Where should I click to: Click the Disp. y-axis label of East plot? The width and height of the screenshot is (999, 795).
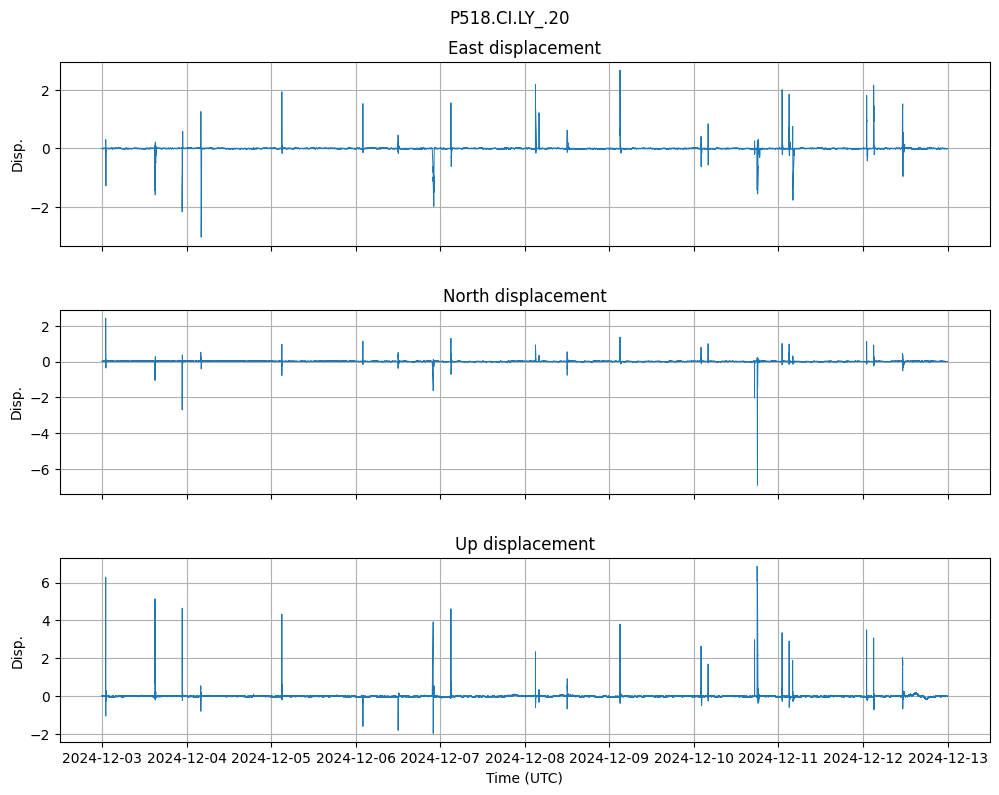[17, 154]
